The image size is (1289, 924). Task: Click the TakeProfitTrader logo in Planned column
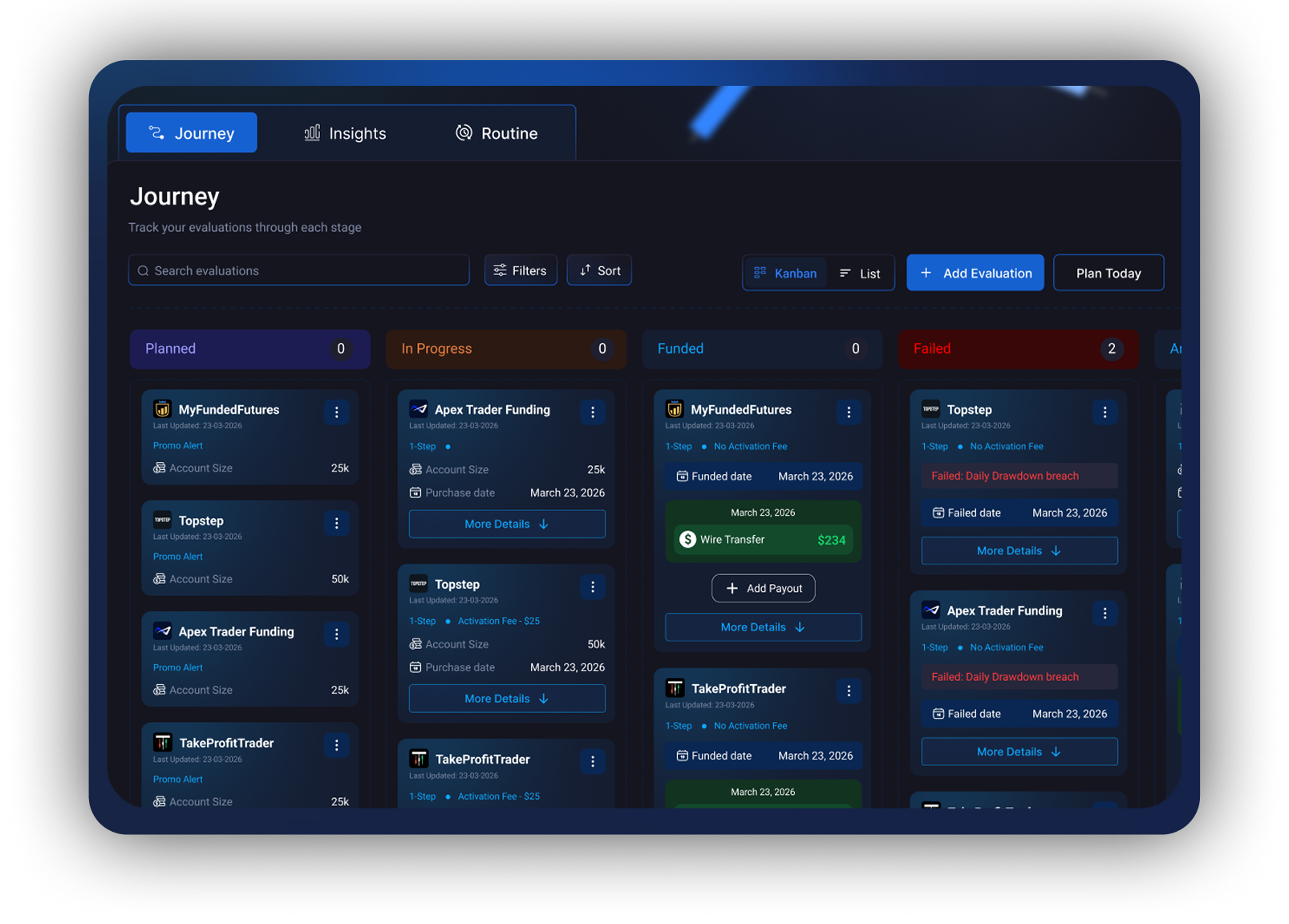click(163, 743)
